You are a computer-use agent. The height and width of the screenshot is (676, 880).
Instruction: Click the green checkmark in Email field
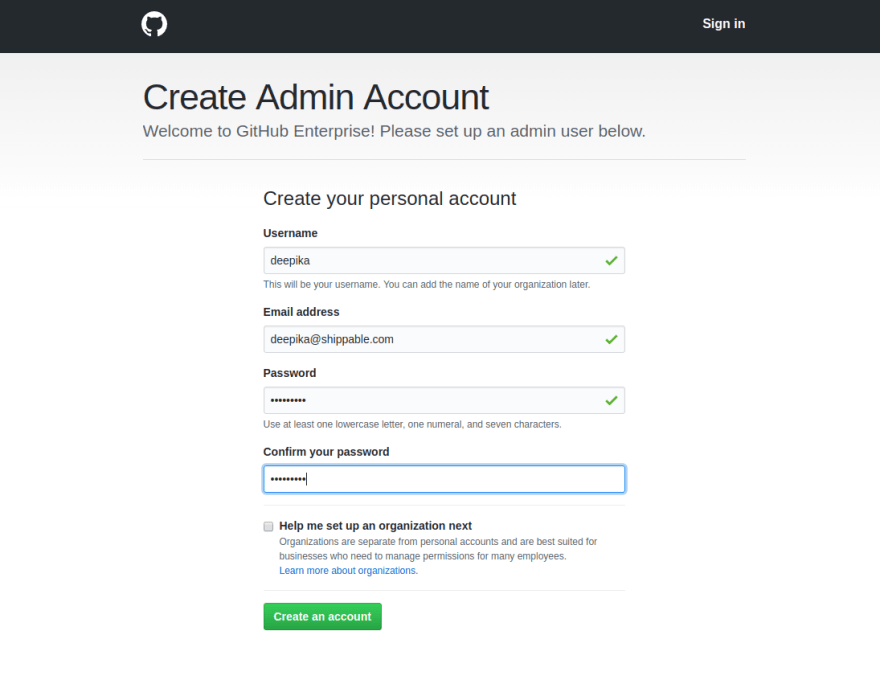[611, 339]
